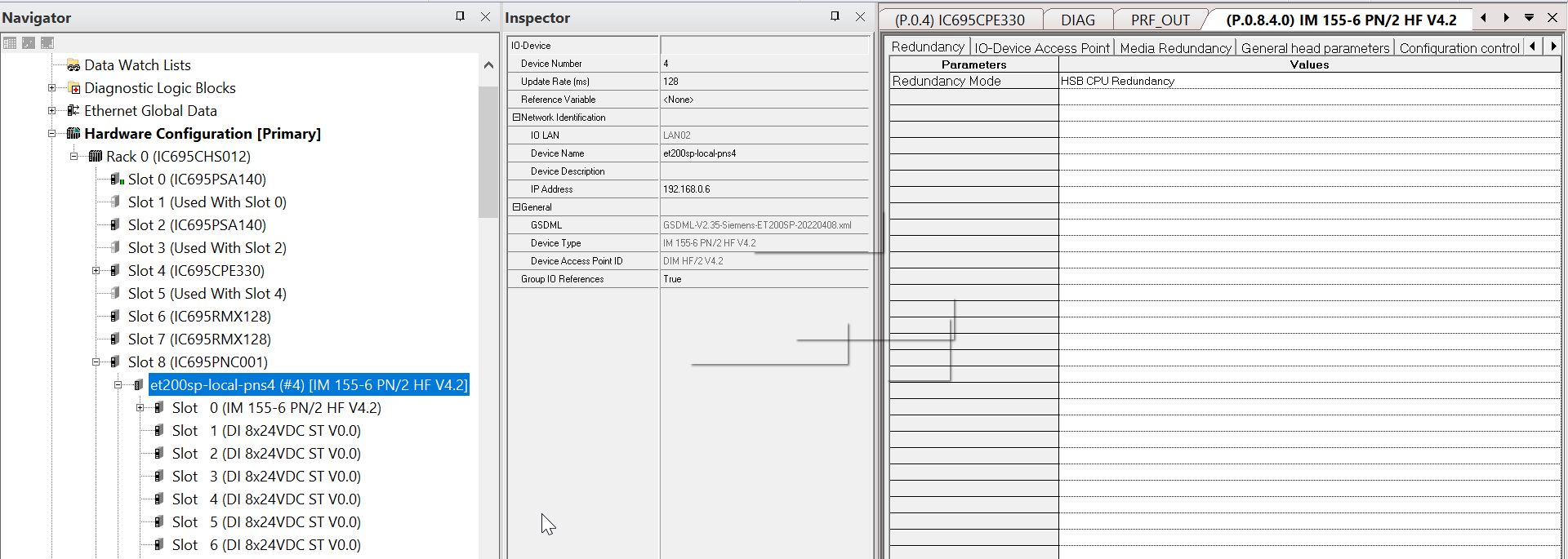Select Slot 5 (Used With Slot 4)
The image size is (1568, 559).
click(x=207, y=294)
